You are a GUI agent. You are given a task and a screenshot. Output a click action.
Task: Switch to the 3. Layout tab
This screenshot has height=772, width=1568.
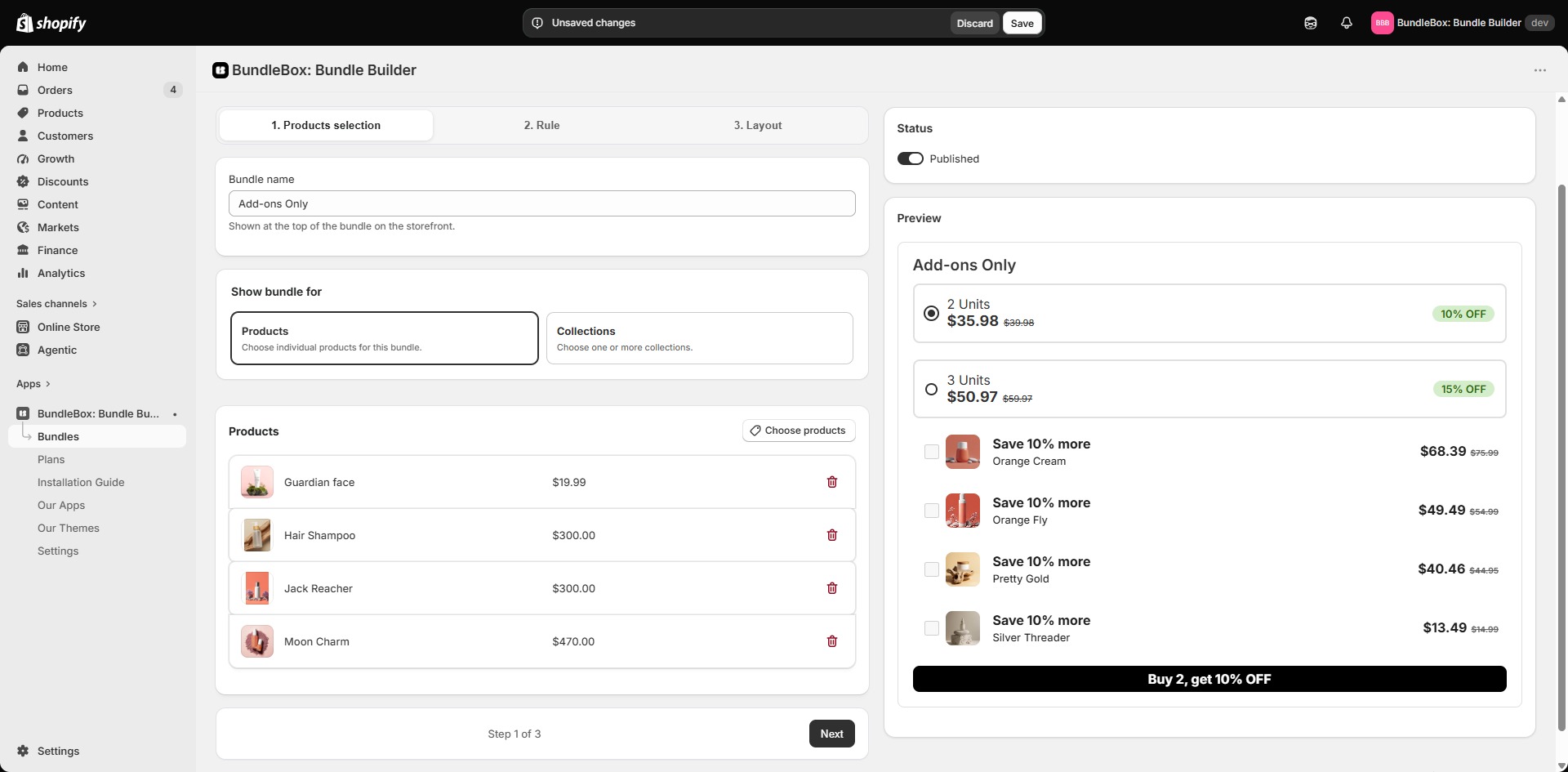point(757,125)
